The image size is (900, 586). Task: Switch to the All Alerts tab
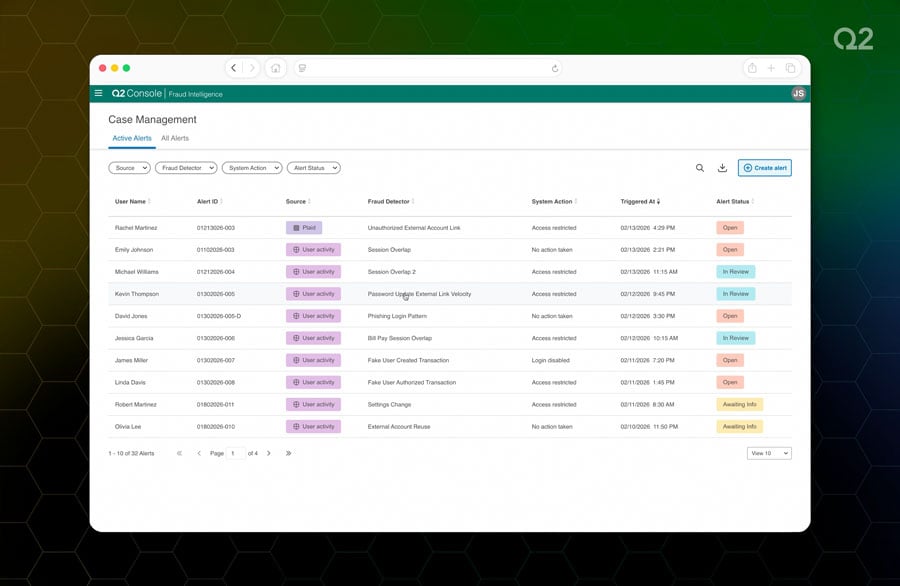tap(175, 138)
